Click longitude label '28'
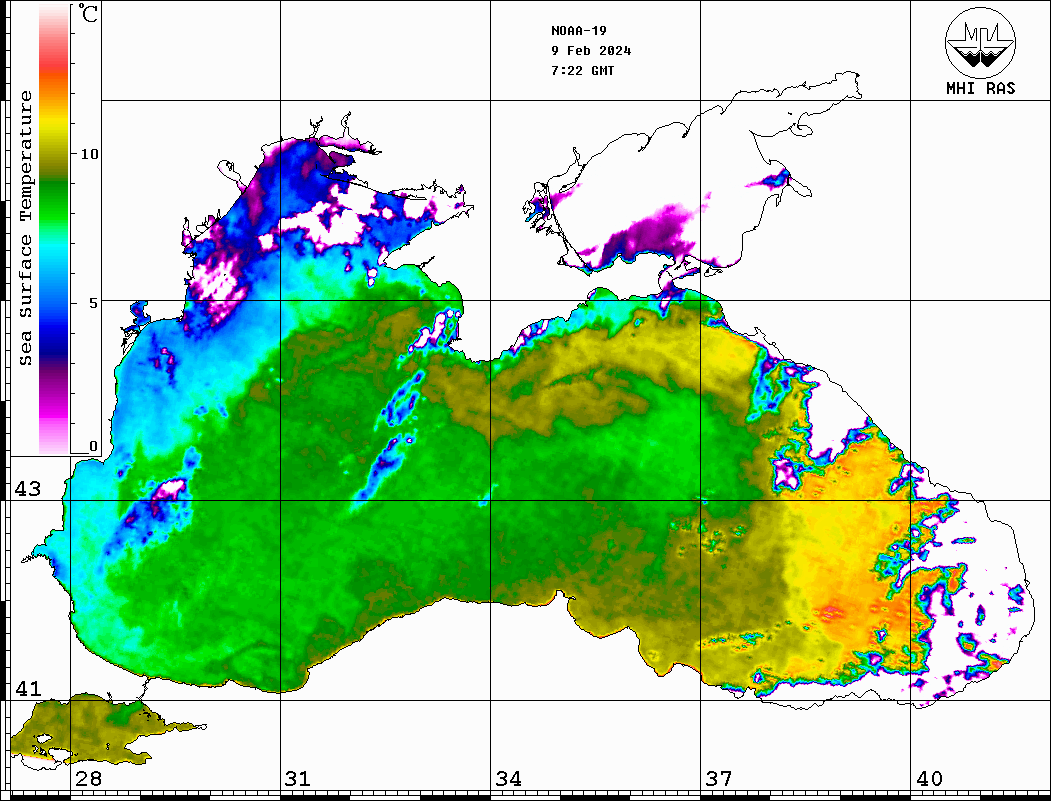The image size is (1051, 801). click(x=88, y=778)
